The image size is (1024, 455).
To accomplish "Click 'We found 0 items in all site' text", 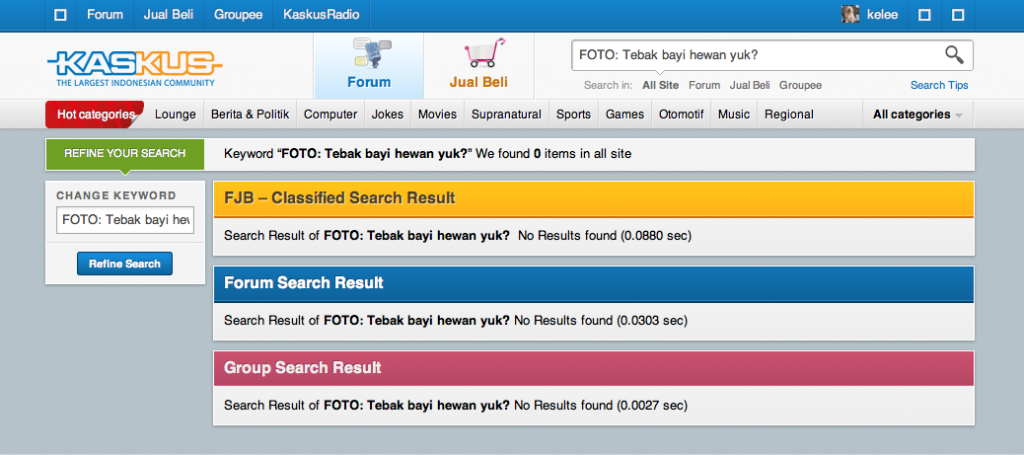I will click(x=553, y=155).
